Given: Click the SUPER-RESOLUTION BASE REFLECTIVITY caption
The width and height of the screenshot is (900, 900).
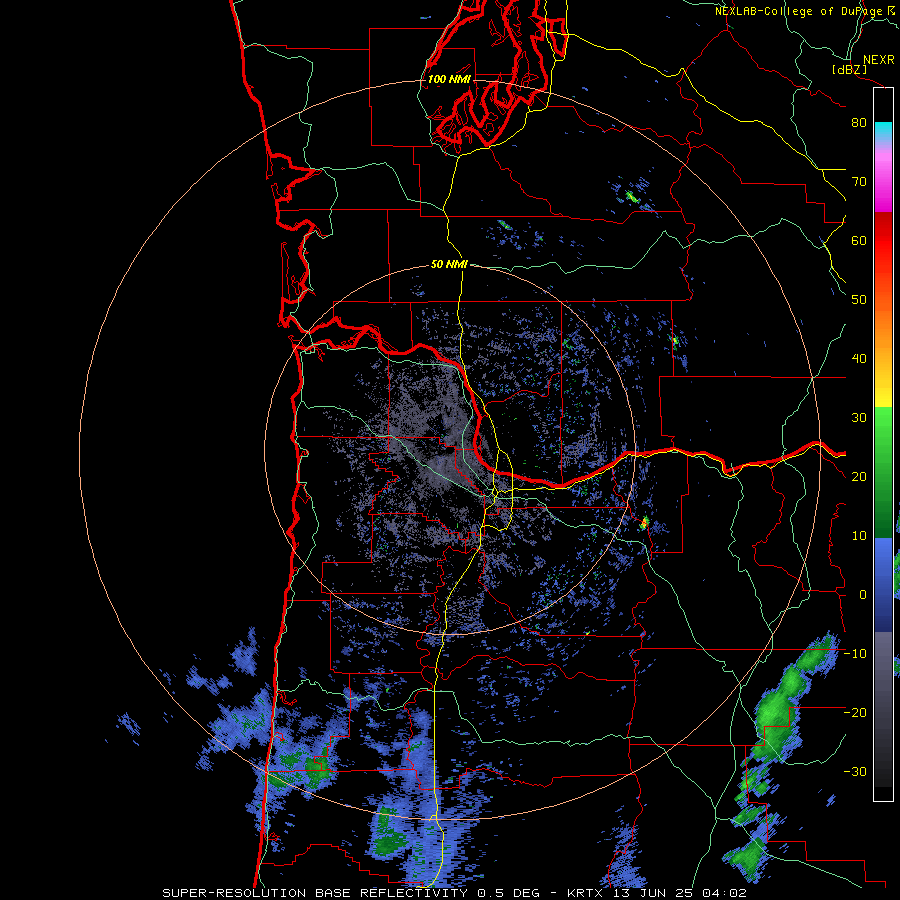Looking at the screenshot, I should (x=315, y=893).
